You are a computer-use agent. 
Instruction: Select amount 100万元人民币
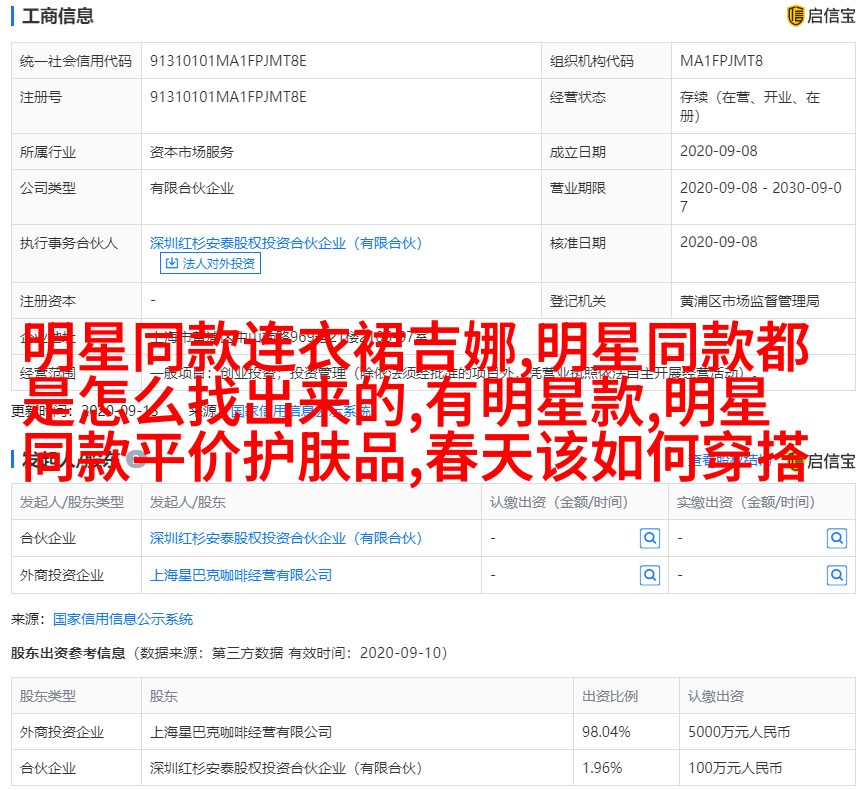coord(735,768)
